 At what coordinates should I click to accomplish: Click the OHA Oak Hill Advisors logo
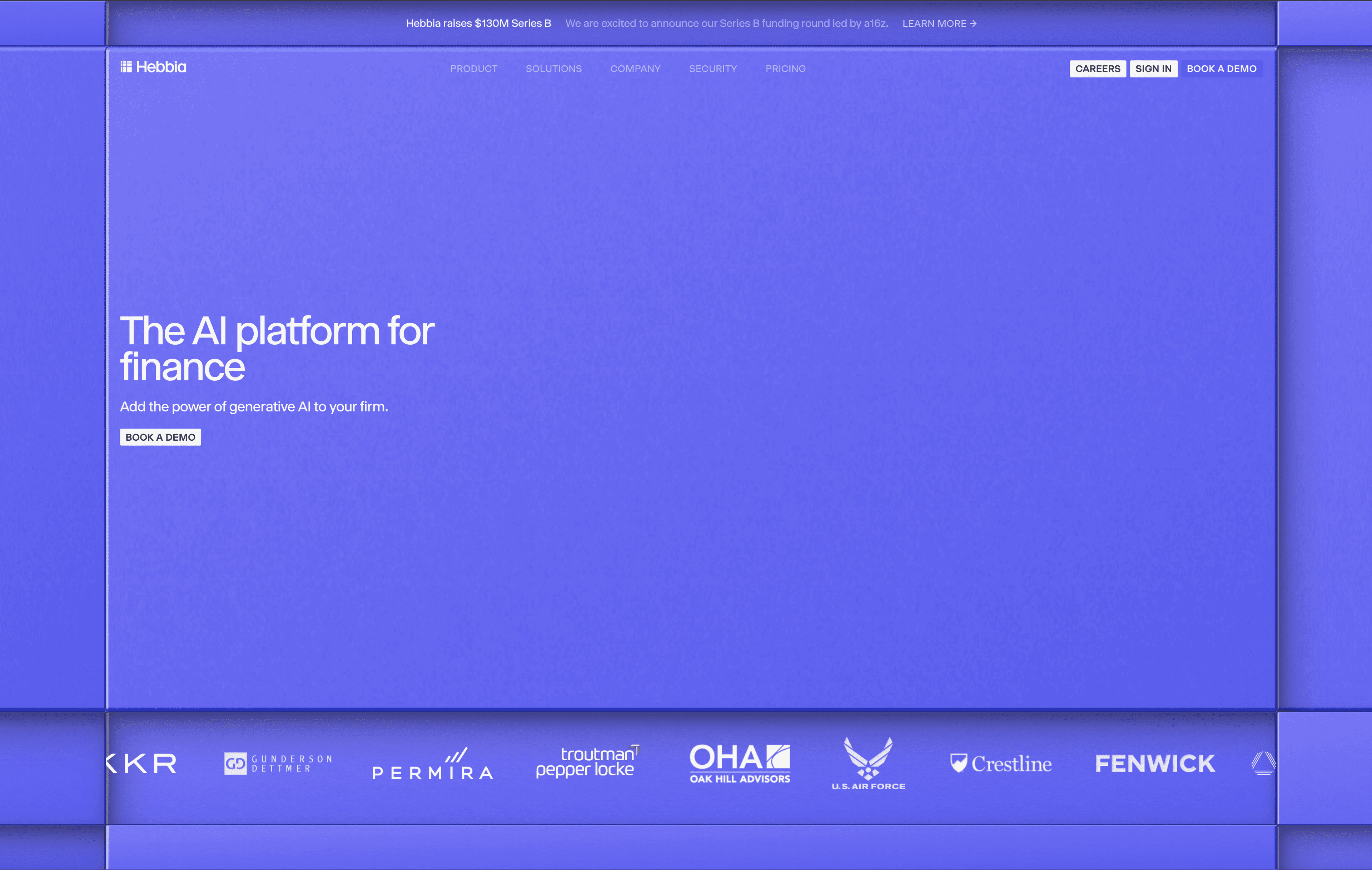pos(740,764)
